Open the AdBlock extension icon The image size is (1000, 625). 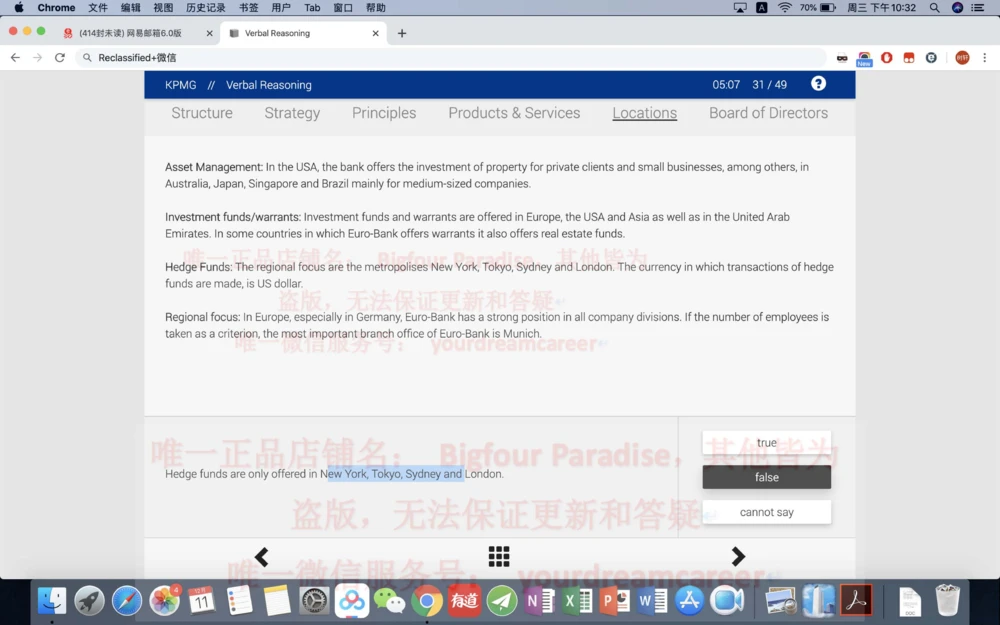[x=887, y=57]
